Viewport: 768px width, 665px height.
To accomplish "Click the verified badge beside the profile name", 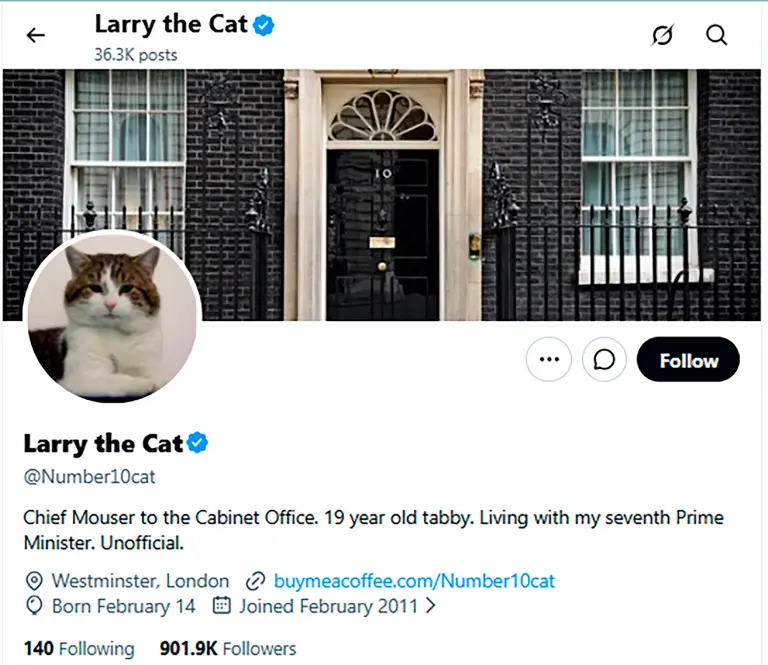I will 197,443.
